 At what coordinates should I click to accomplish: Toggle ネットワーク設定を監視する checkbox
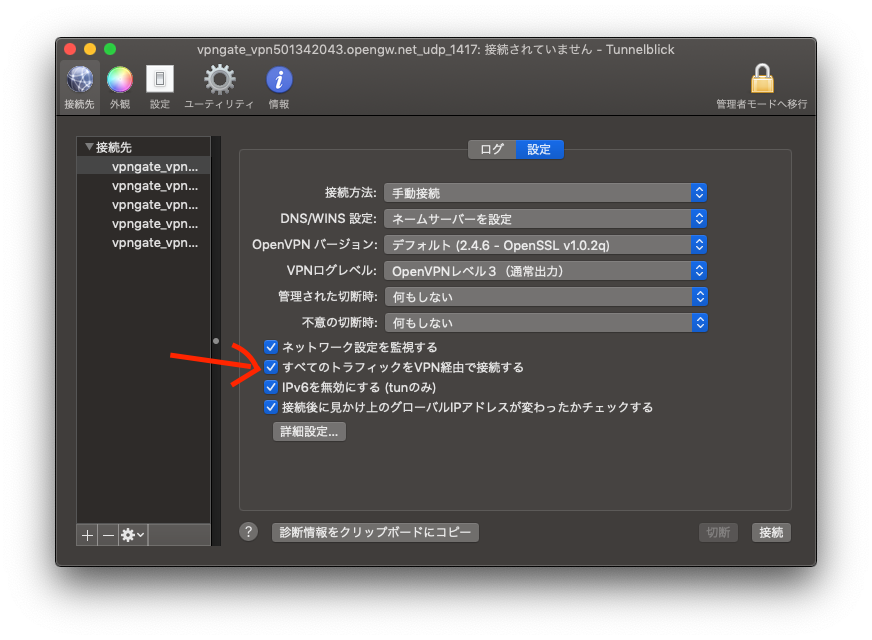[271, 347]
